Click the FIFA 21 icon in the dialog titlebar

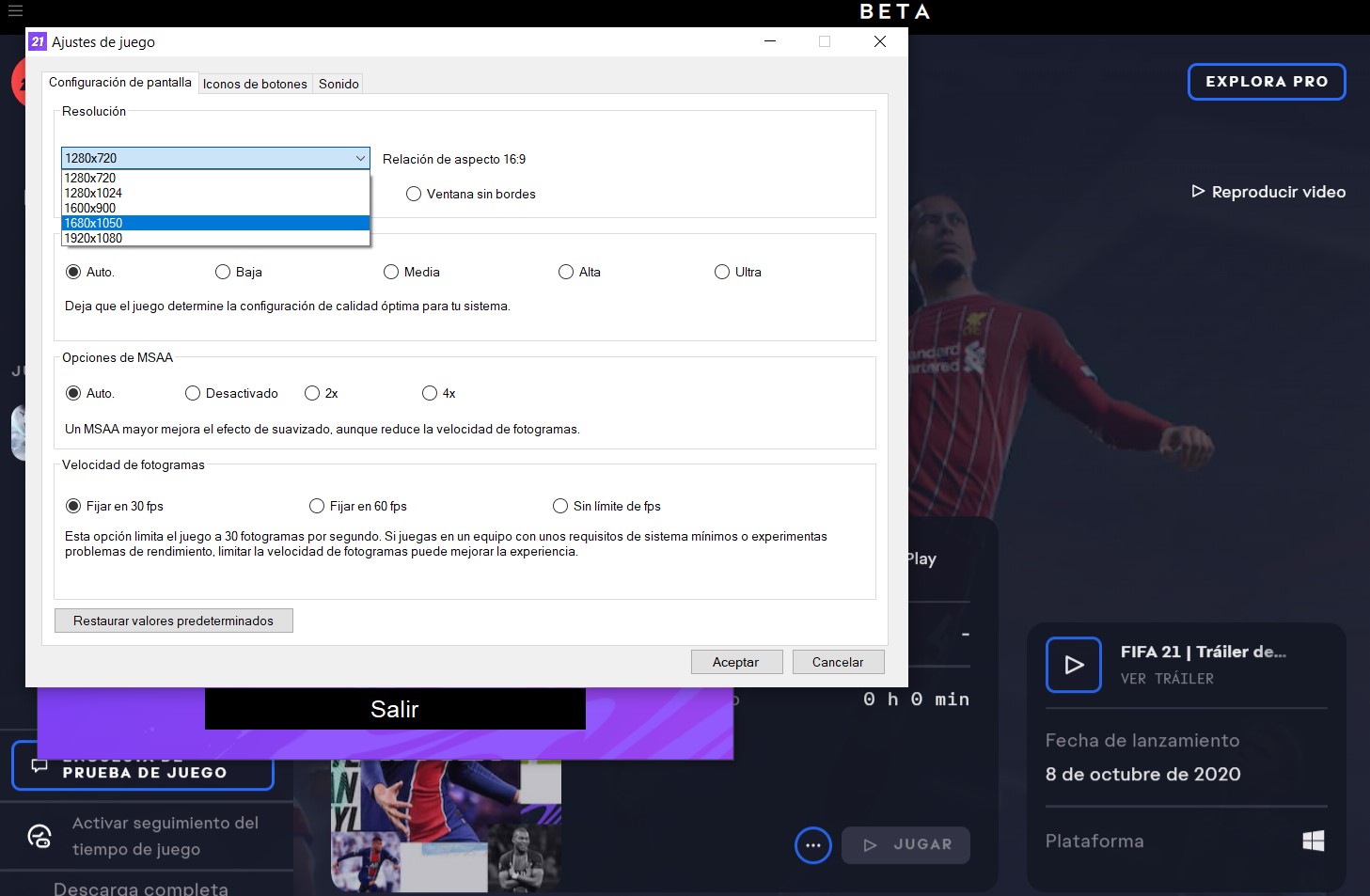(x=36, y=41)
